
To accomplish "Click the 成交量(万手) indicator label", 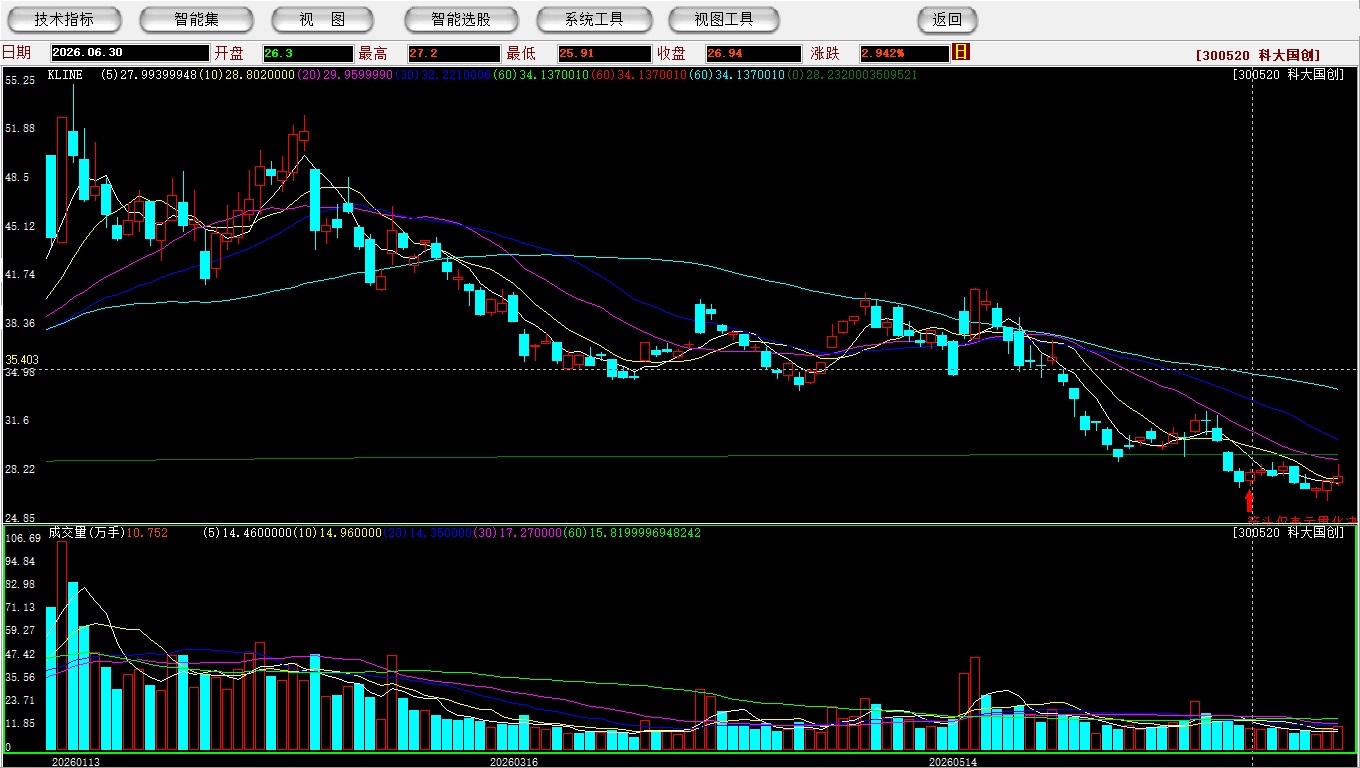I will tap(86, 533).
